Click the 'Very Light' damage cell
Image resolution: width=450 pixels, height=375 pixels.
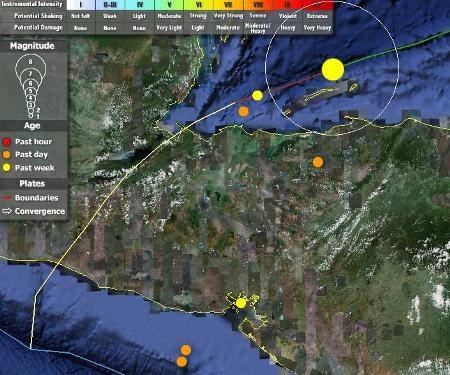pyautogui.click(x=169, y=28)
